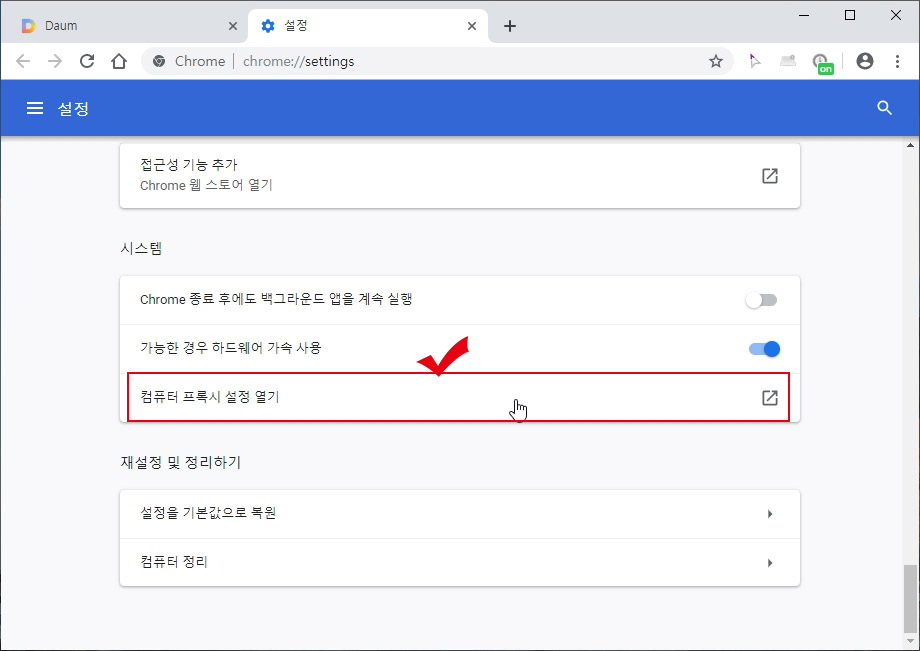The height and width of the screenshot is (651, 920).
Task: Click the cursor-shaped extension icon
Action: (x=755, y=61)
